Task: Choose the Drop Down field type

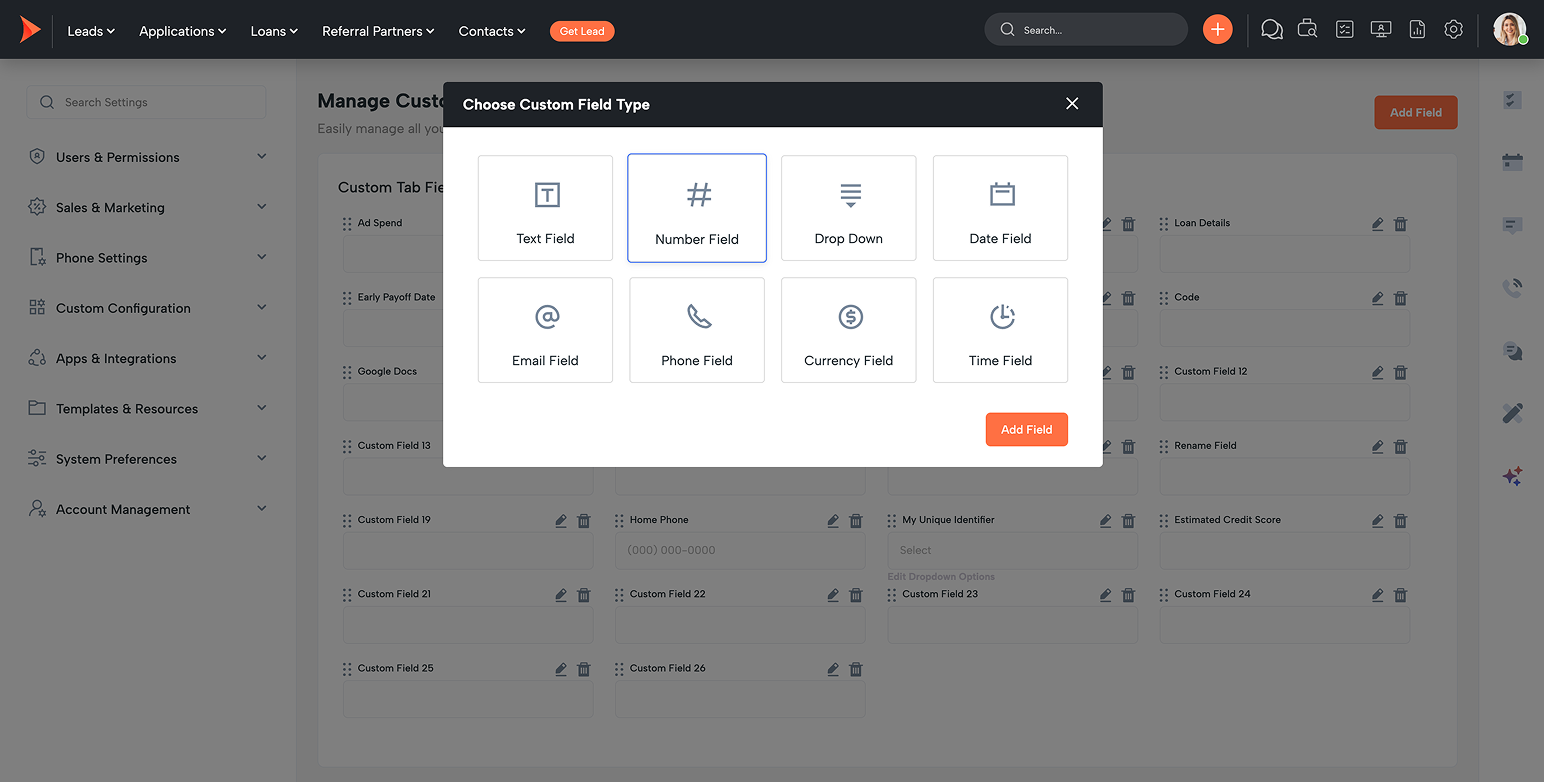Action: pos(848,208)
